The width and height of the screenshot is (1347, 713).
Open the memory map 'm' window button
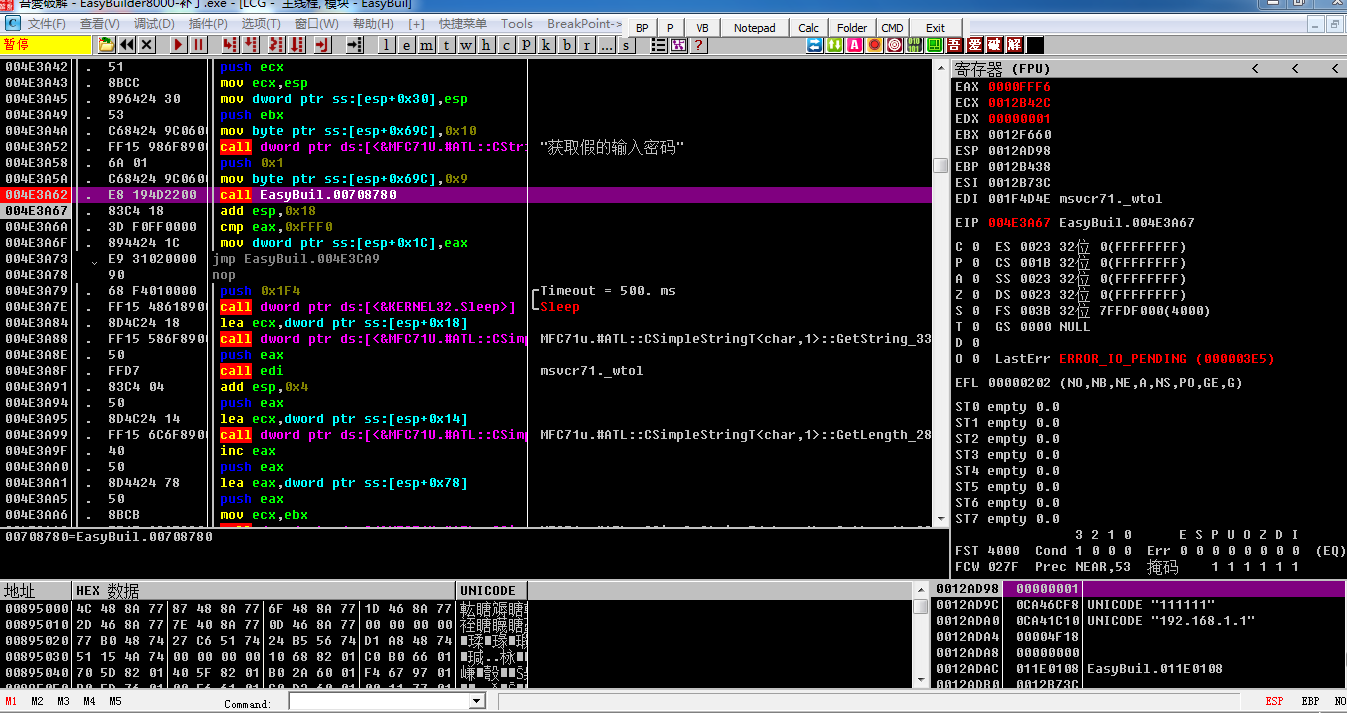pyautogui.click(x=427, y=45)
